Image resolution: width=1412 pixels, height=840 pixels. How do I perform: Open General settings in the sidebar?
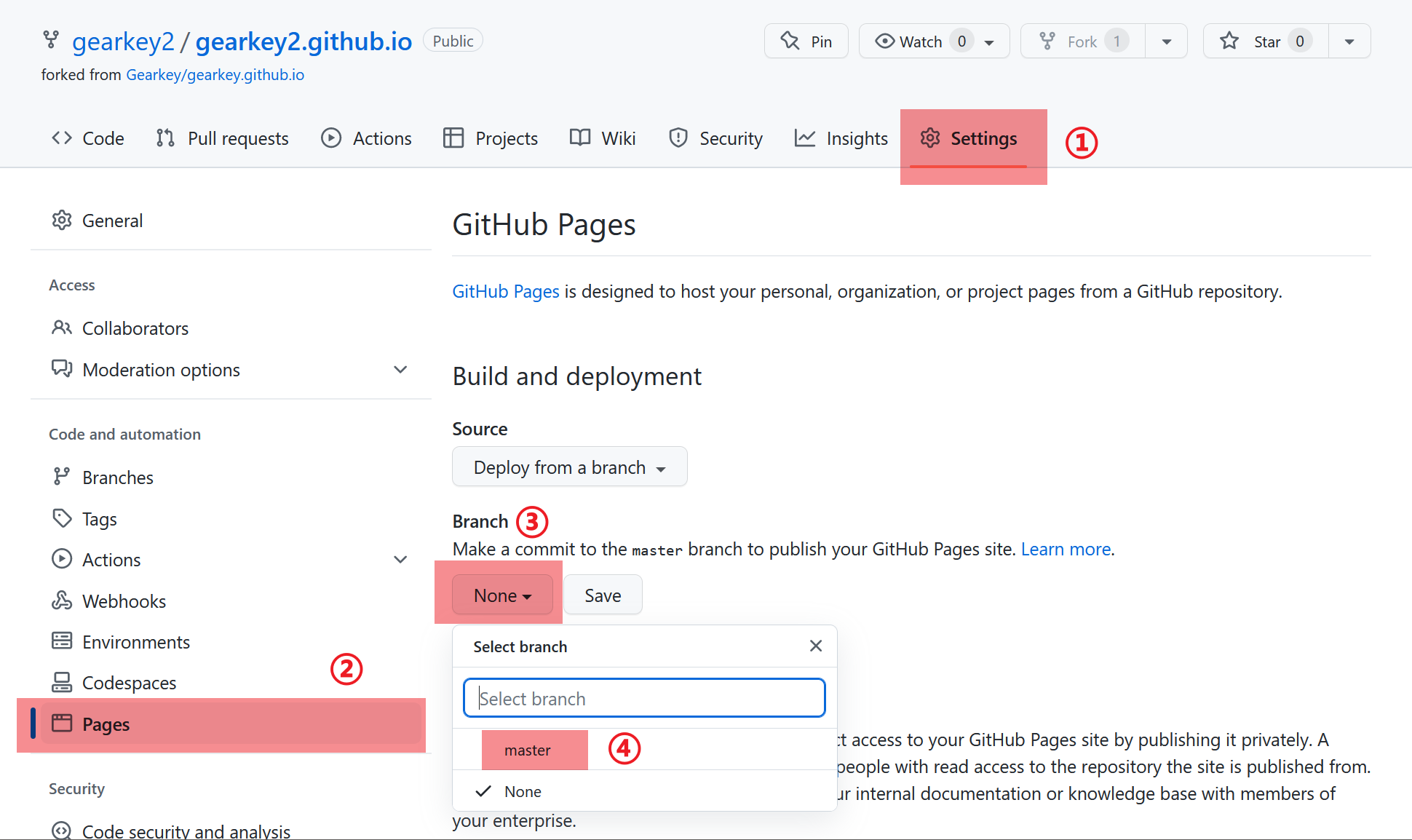[230, 220]
